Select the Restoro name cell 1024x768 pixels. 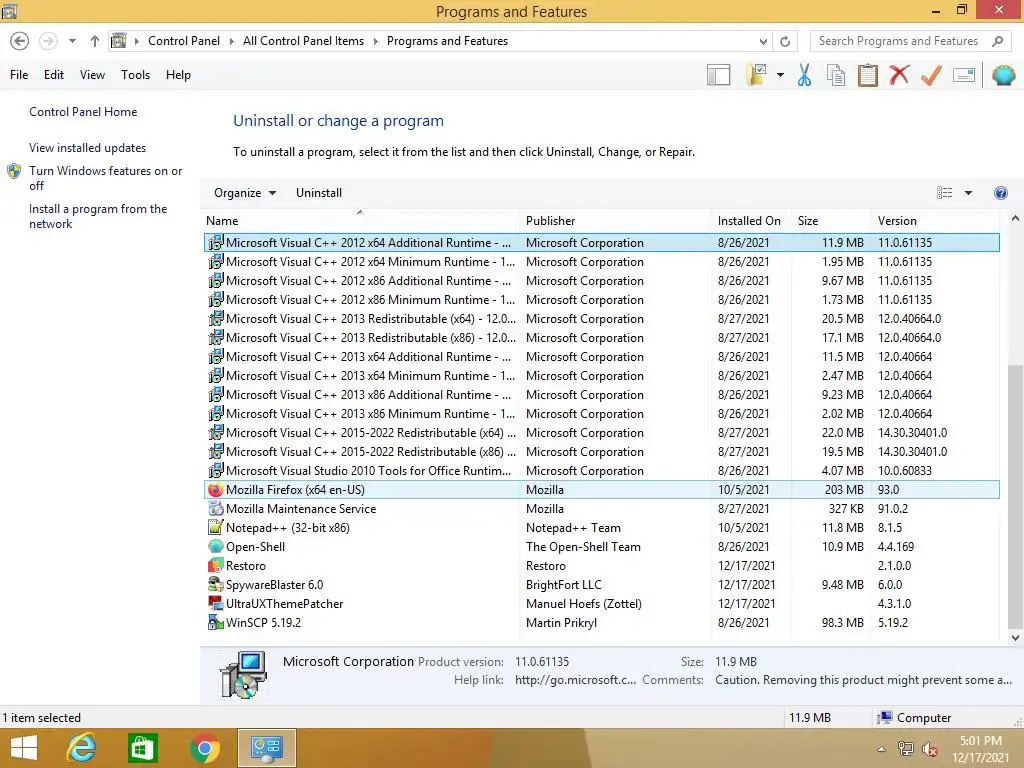(x=246, y=566)
